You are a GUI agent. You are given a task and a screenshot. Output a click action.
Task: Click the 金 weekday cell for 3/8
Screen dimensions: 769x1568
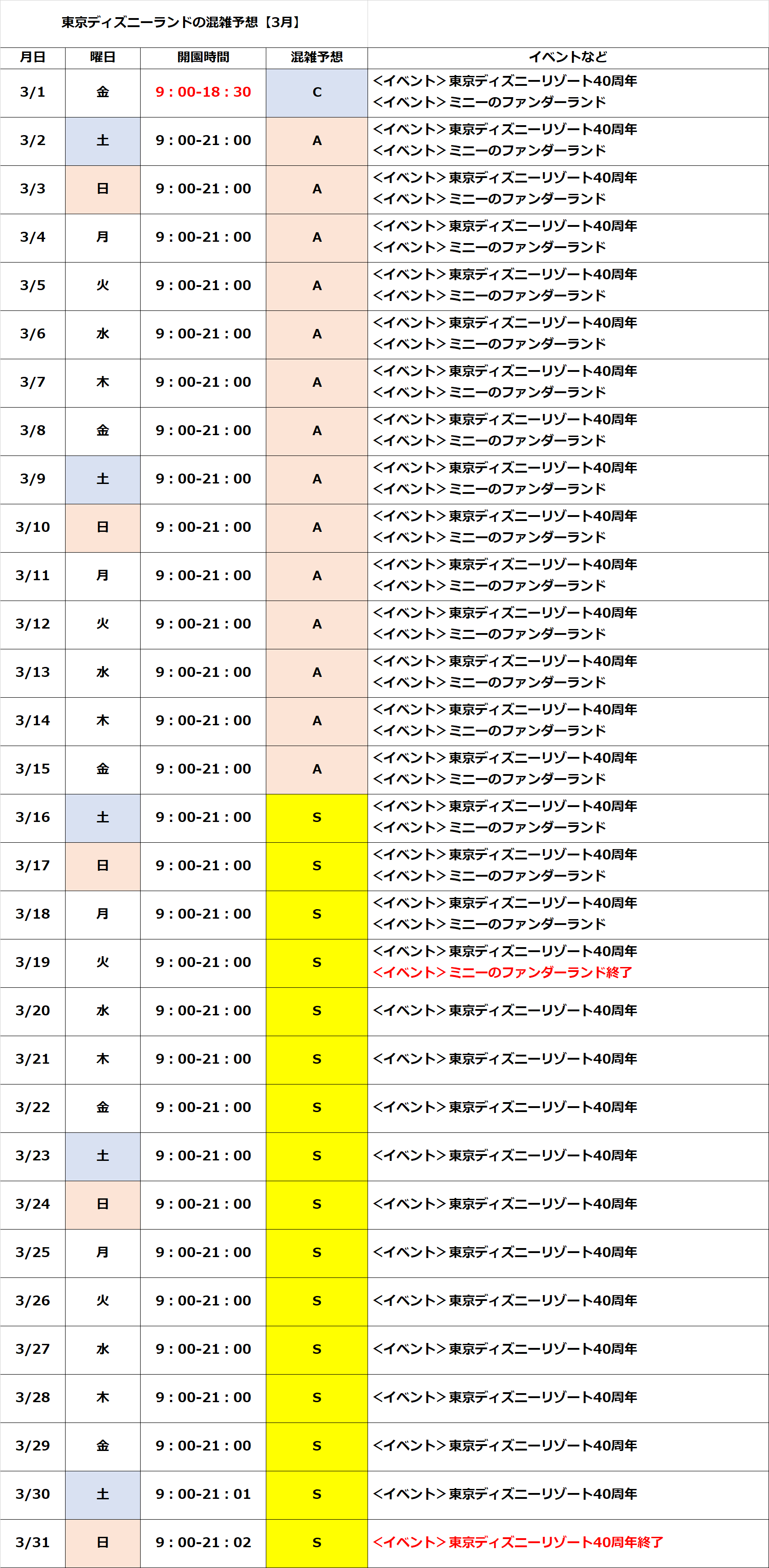[x=103, y=431]
